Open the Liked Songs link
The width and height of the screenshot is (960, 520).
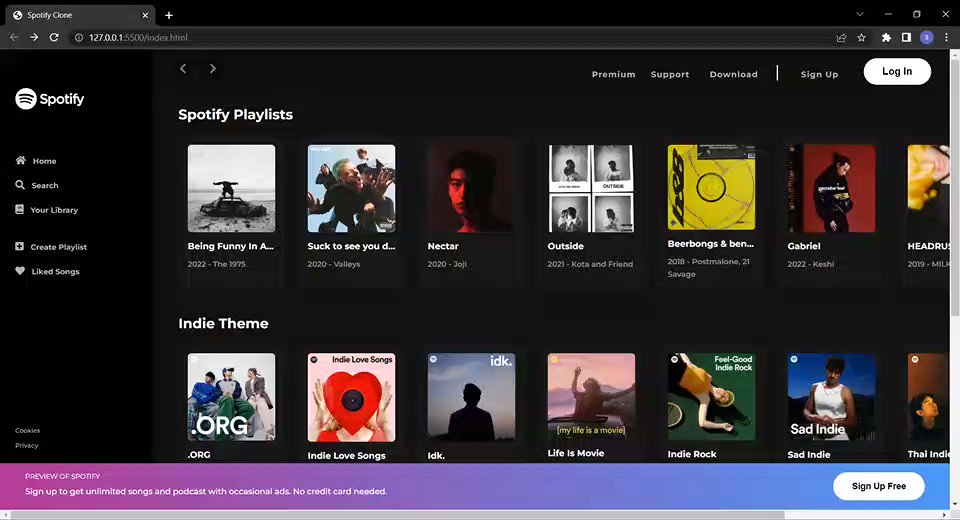click(x=47, y=271)
